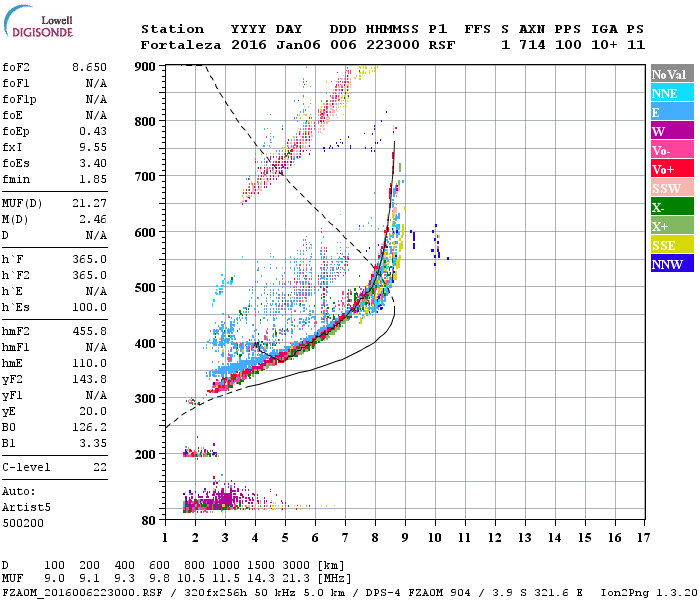Click the Jan06 date in header
The width and height of the screenshot is (700, 600).
[x=298, y=45]
